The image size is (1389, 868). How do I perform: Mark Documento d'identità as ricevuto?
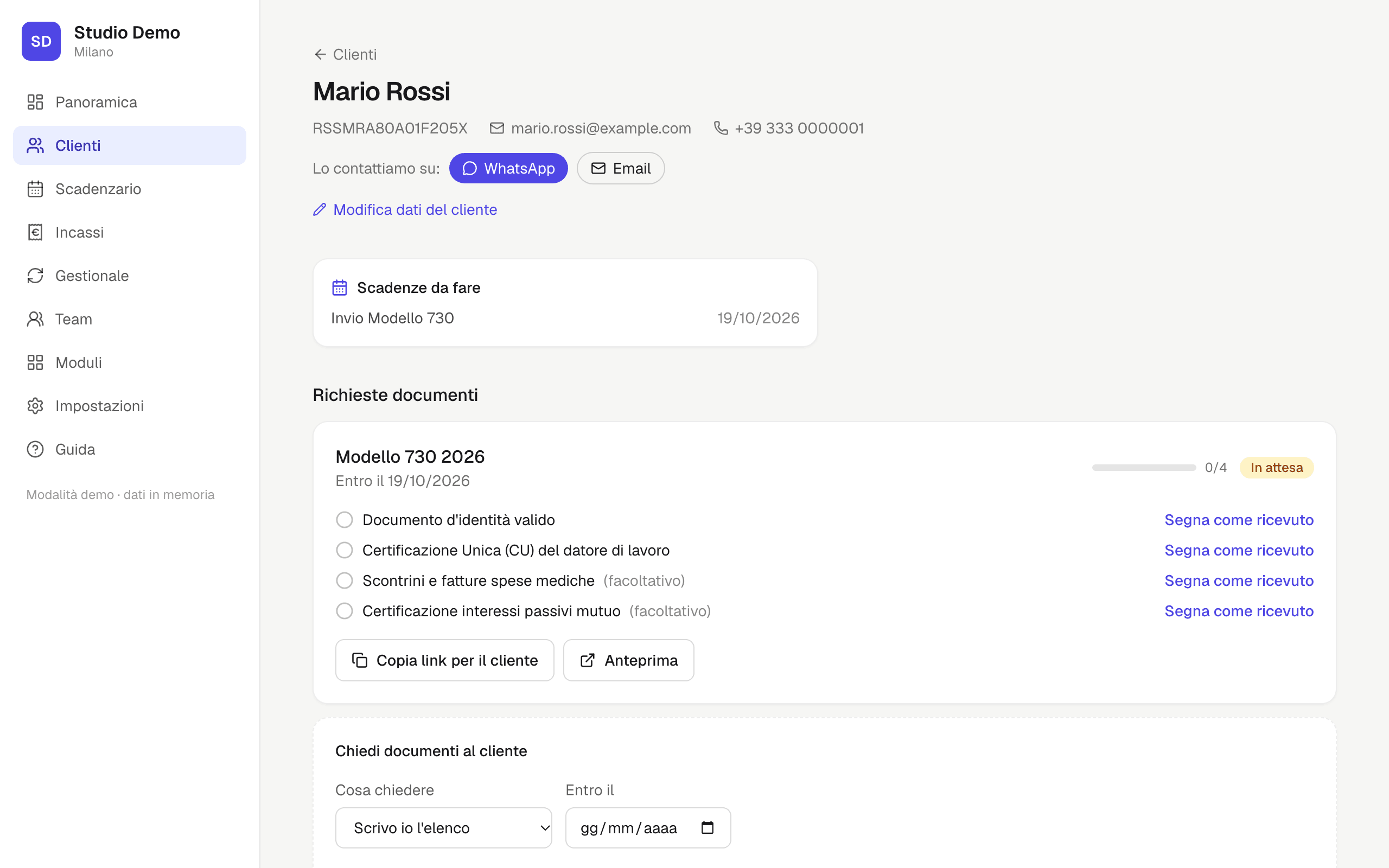click(x=1239, y=520)
